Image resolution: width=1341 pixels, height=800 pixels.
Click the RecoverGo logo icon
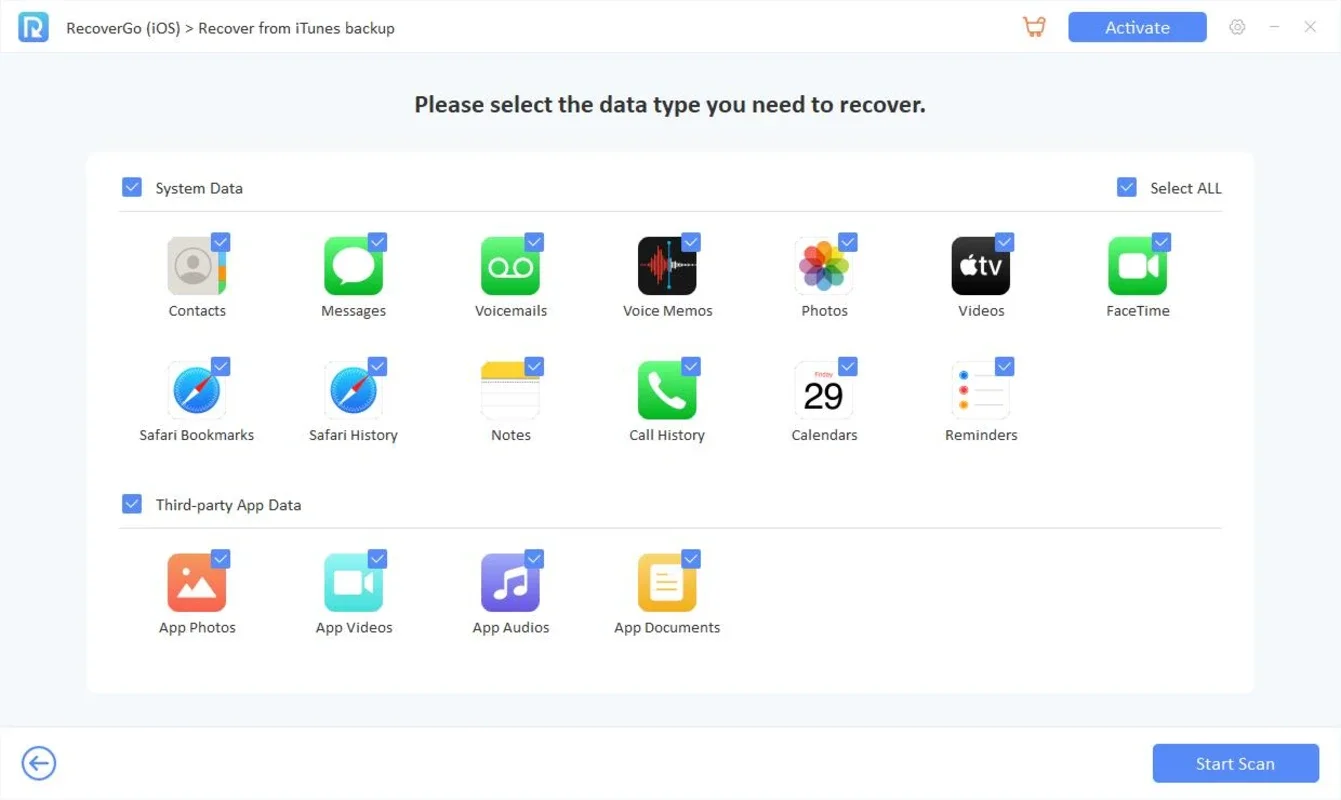tap(33, 27)
